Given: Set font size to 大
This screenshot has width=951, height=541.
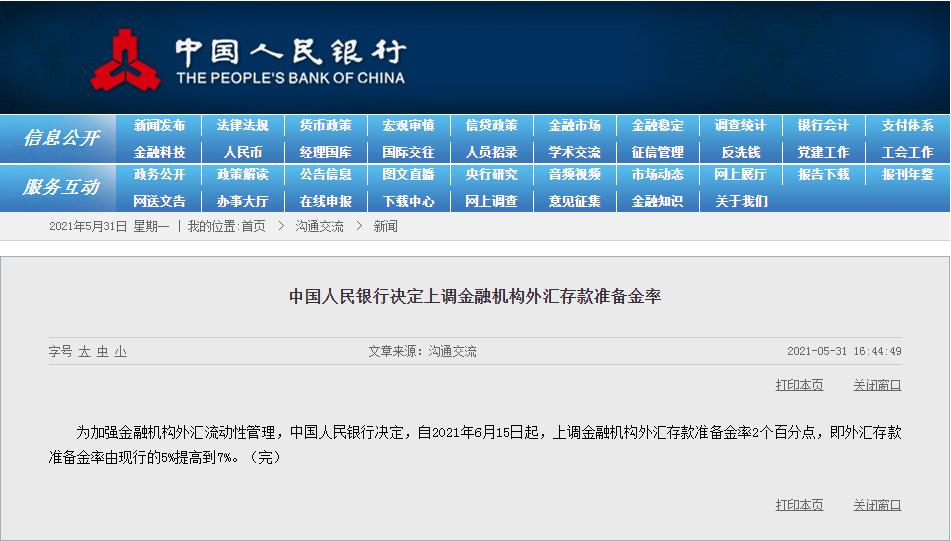Looking at the screenshot, I should click(x=84, y=352).
